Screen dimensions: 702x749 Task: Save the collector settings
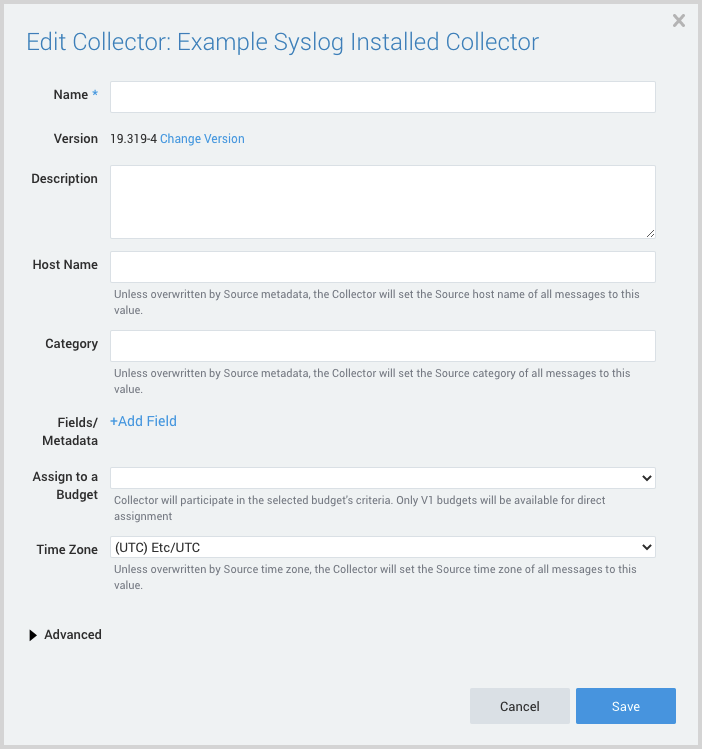click(x=625, y=706)
